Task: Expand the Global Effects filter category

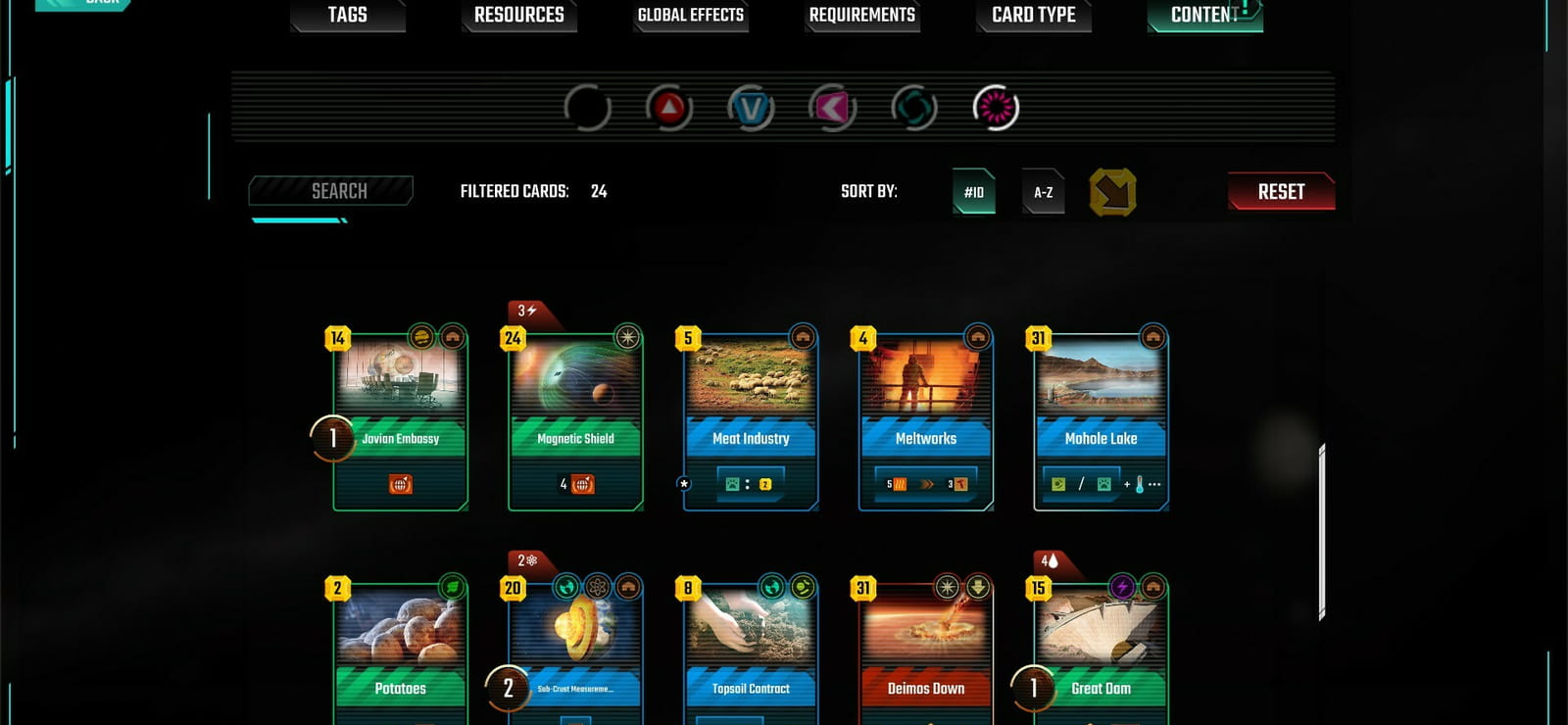Action: 691,16
